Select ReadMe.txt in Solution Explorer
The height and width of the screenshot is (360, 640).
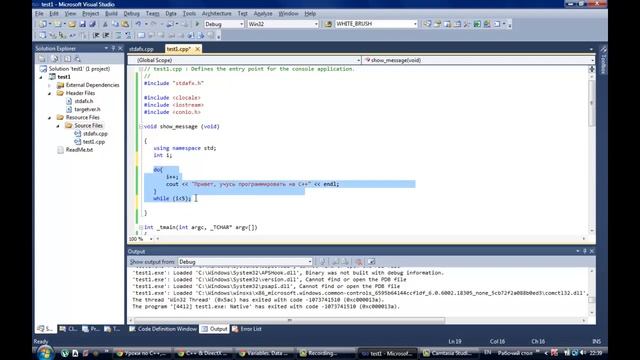(x=79, y=150)
